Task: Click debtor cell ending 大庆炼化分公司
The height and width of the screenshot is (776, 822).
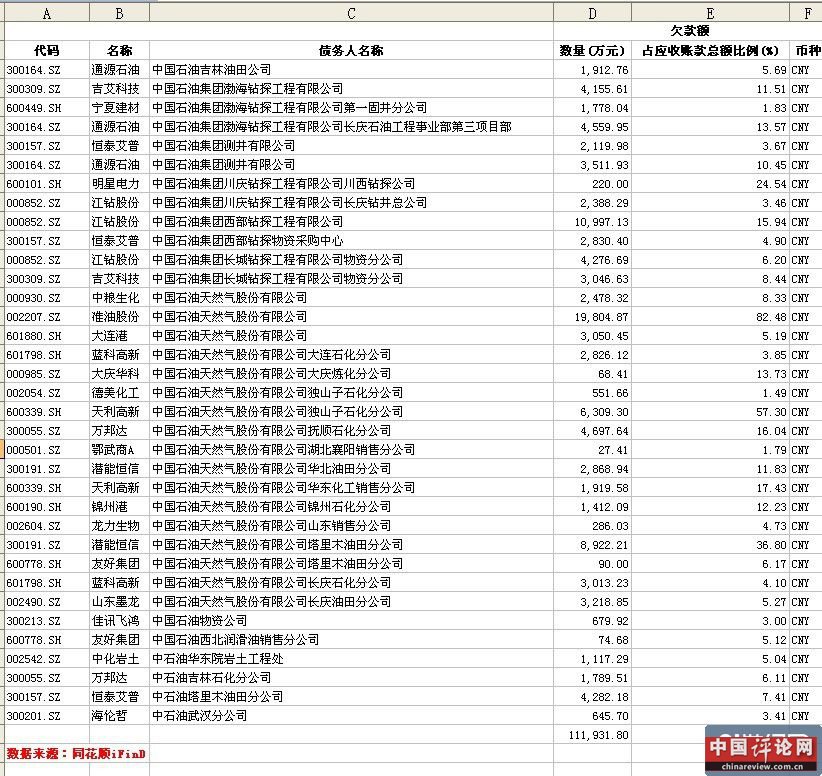Action: click(x=351, y=374)
